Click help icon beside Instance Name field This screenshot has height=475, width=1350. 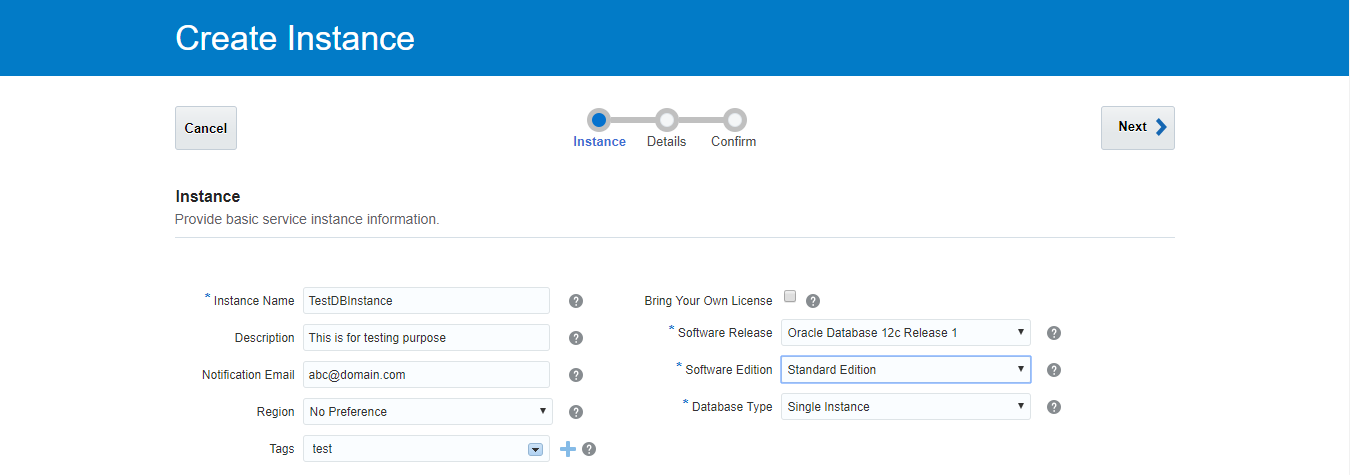pyautogui.click(x=576, y=301)
